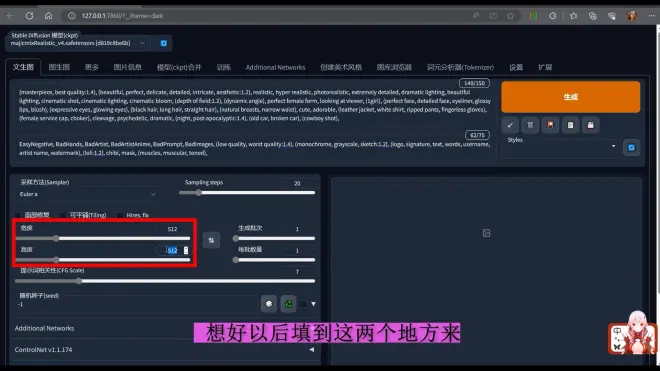This screenshot has height=371, width=660.
Task: Expand the Additional Networks accordion
Action: click(165, 328)
